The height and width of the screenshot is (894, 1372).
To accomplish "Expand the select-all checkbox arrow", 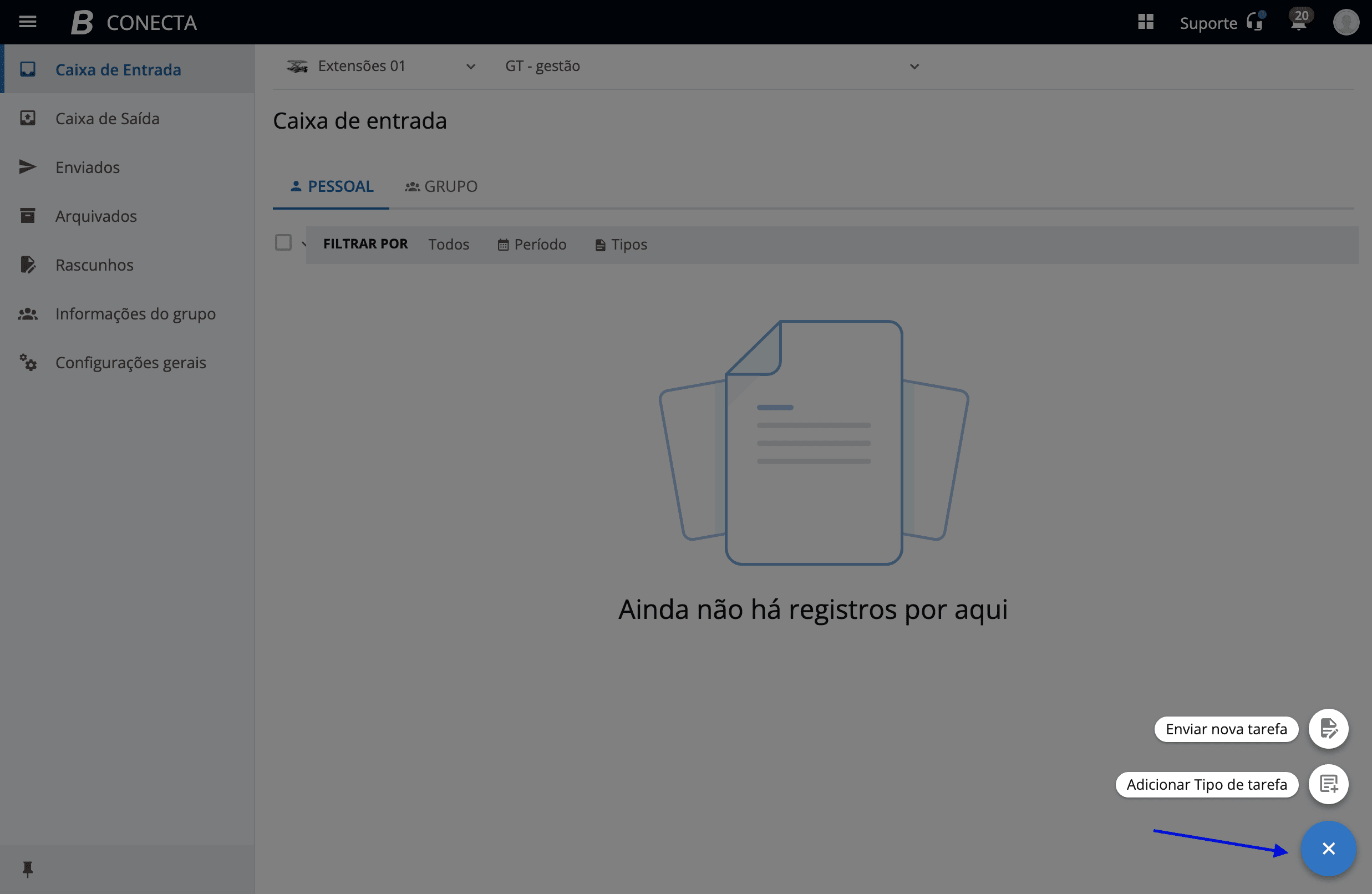I will 304,245.
